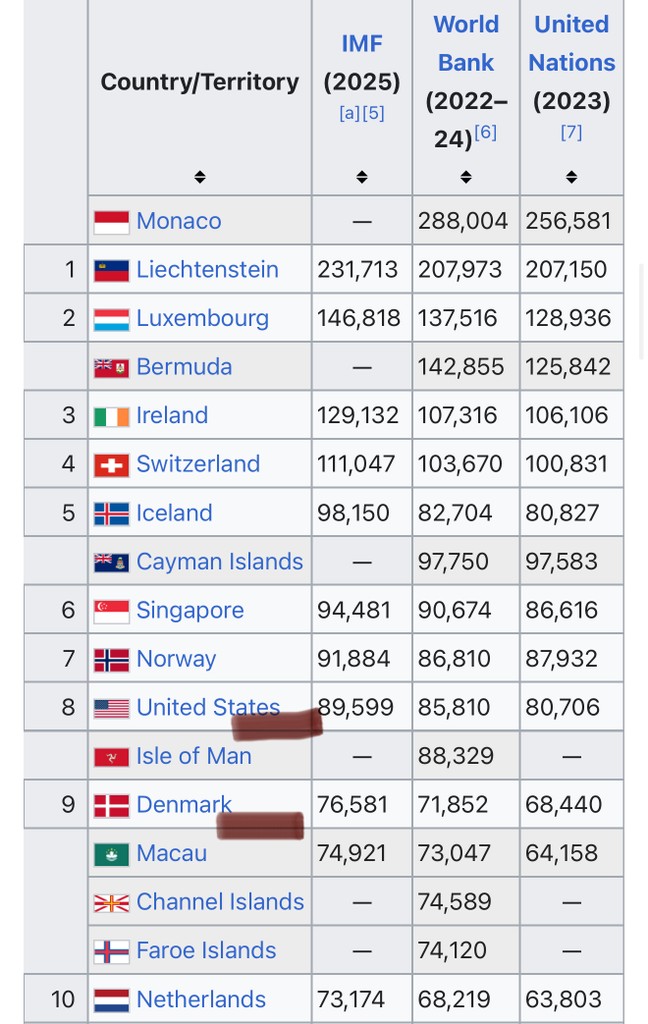Follow footnote reference [7]
This screenshot has width=648, height=1024.
point(572,132)
